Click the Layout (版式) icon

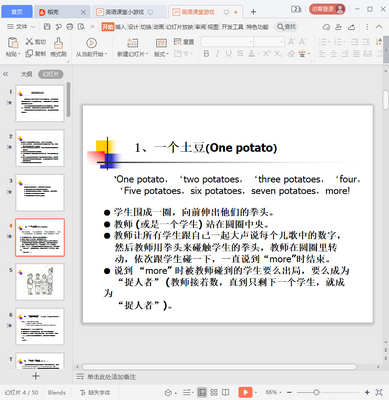[161, 43]
